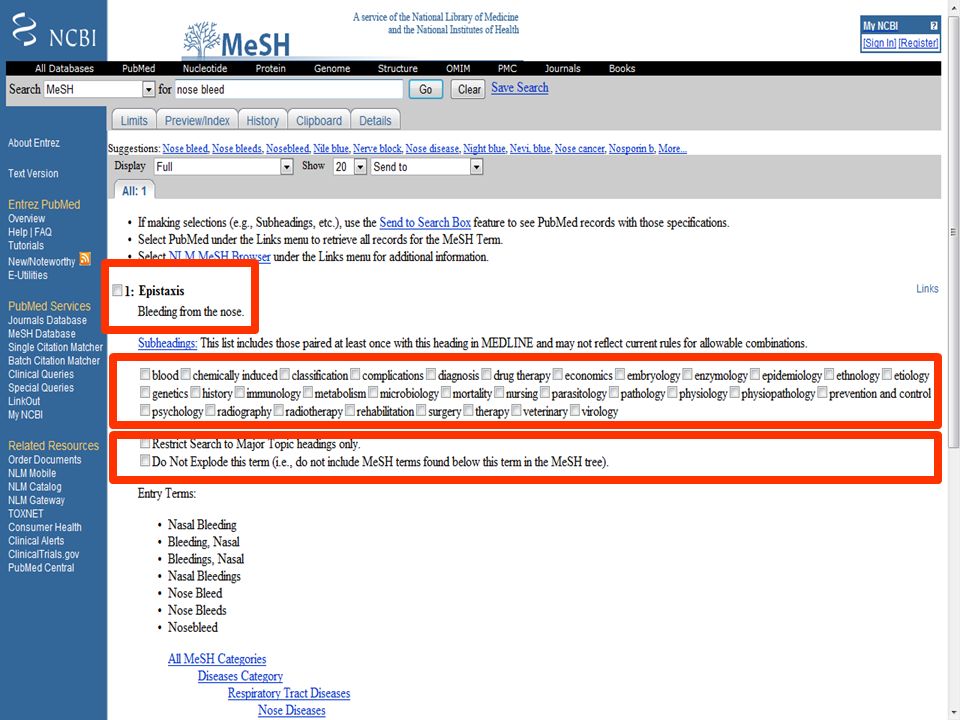The image size is (960, 720).
Task: Click the Clear button
Action: coord(468,89)
